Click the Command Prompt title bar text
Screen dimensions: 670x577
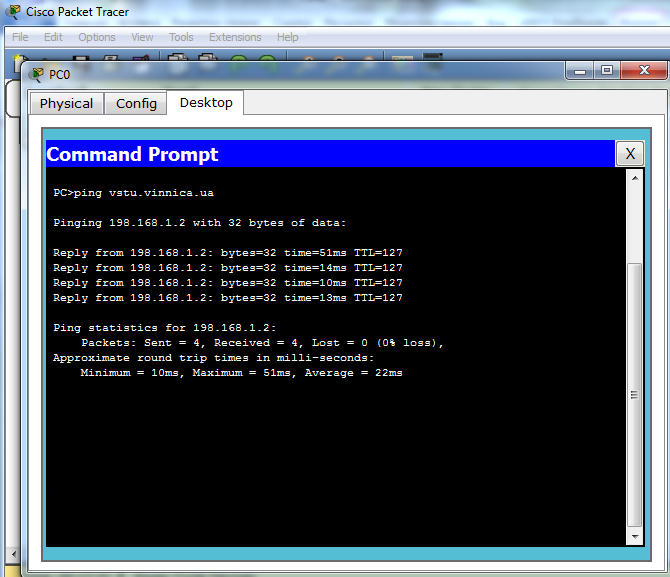pos(132,154)
